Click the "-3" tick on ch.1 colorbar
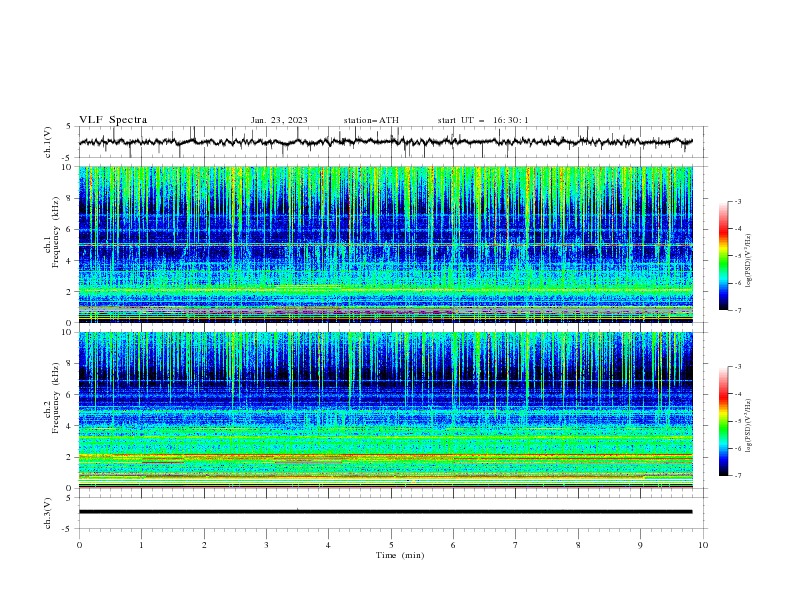This screenshot has height=612, width=792. (738, 201)
